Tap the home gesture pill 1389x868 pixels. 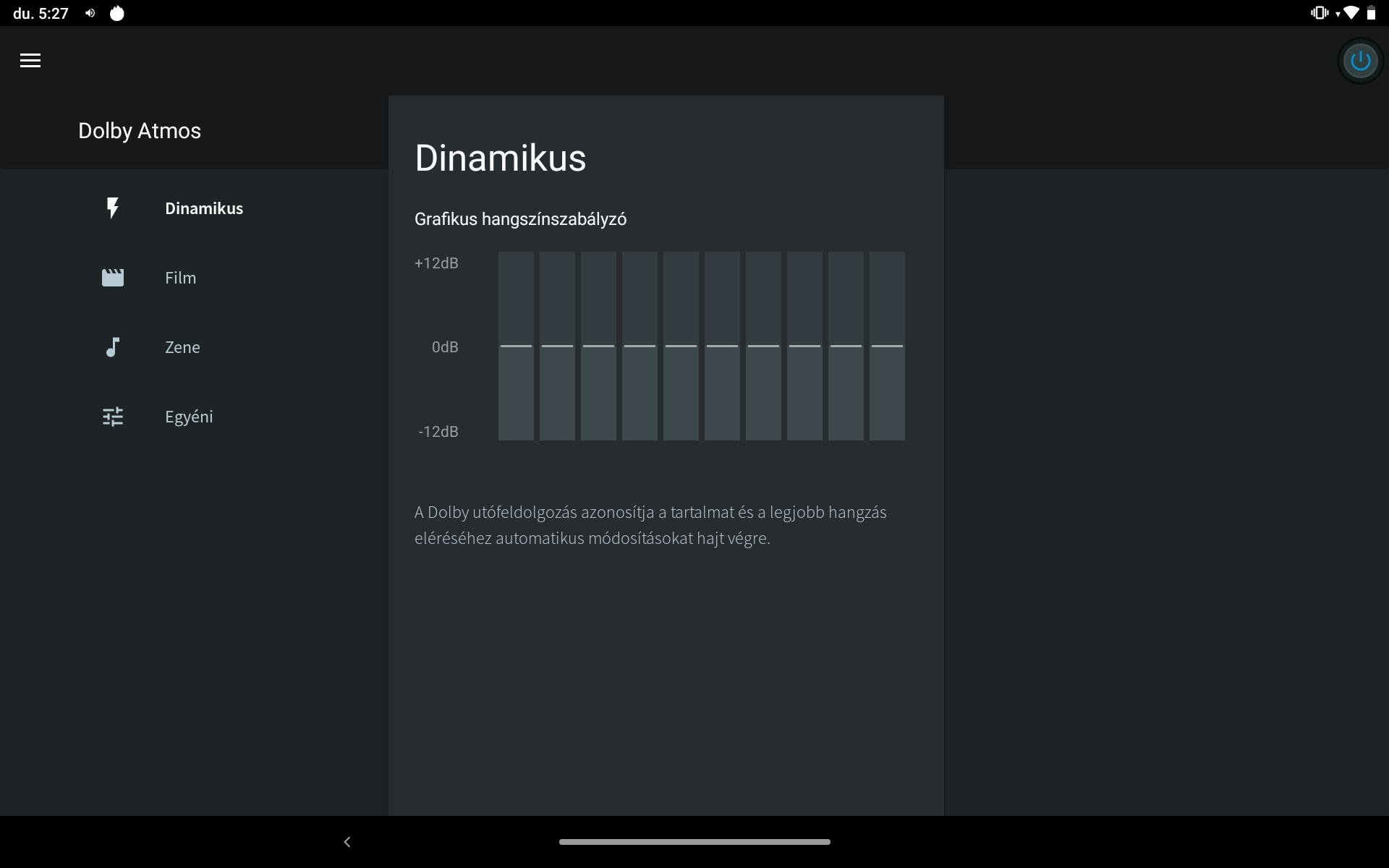point(694,842)
